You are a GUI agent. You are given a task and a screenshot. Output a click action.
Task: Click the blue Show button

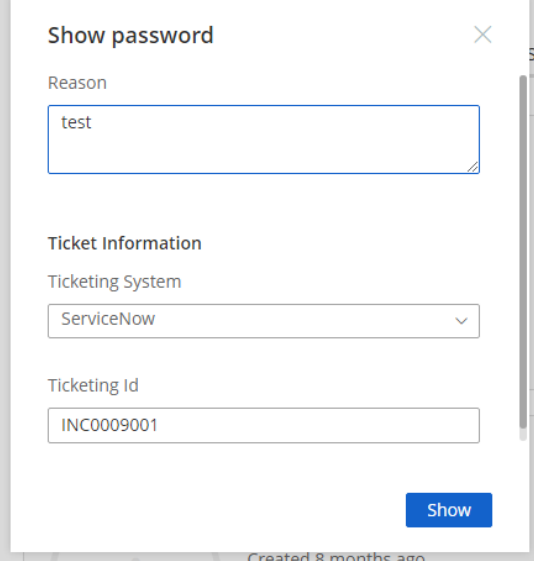pyautogui.click(x=449, y=510)
